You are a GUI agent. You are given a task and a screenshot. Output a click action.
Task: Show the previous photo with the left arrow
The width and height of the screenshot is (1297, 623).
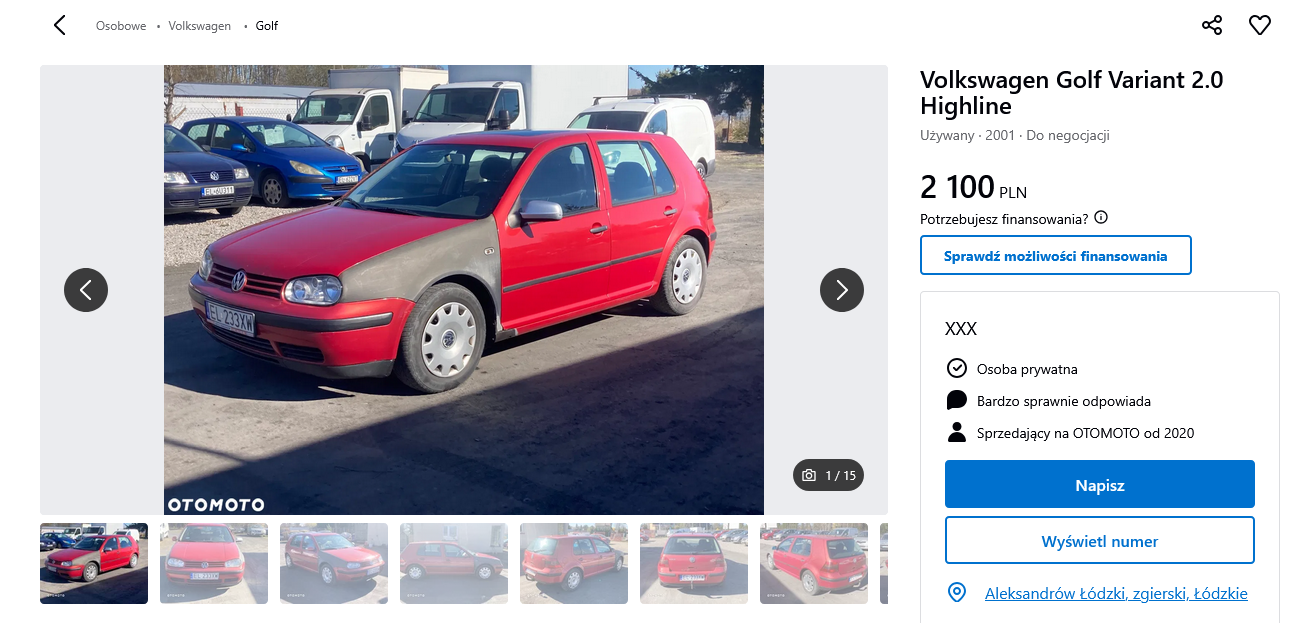pyautogui.click(x=86, y=290)
